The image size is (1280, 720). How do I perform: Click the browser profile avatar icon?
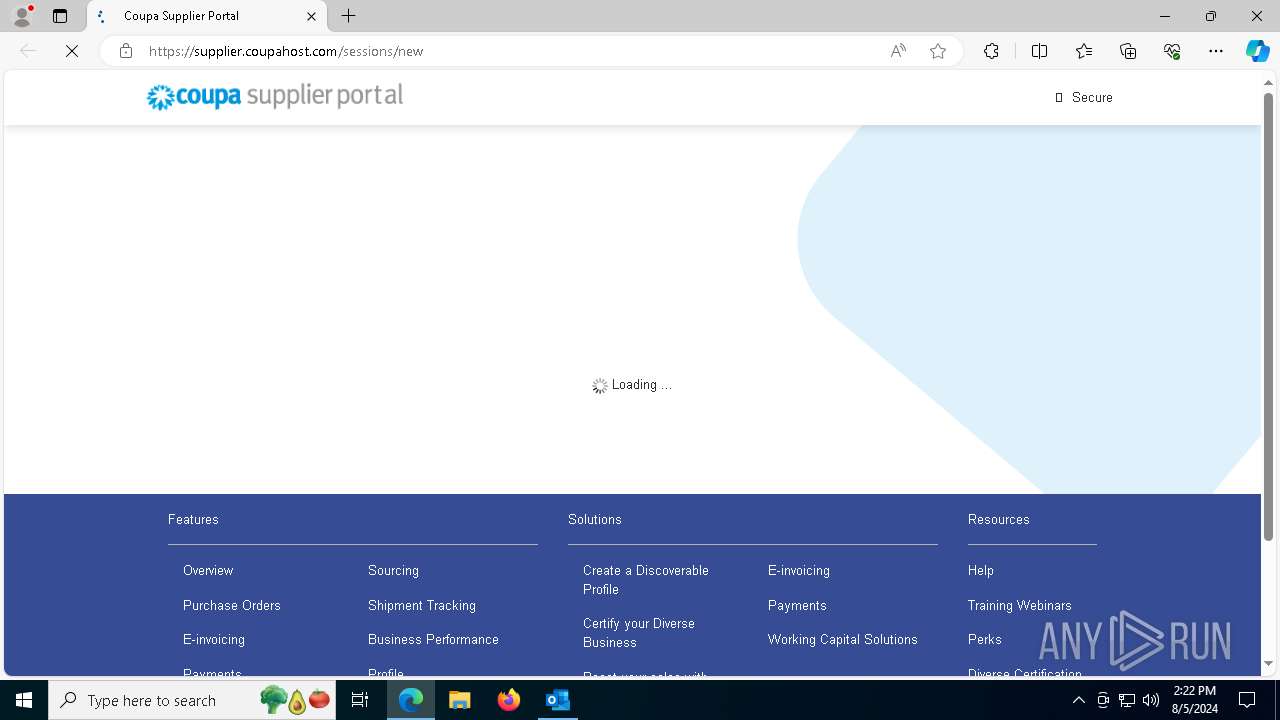(21, 16)
